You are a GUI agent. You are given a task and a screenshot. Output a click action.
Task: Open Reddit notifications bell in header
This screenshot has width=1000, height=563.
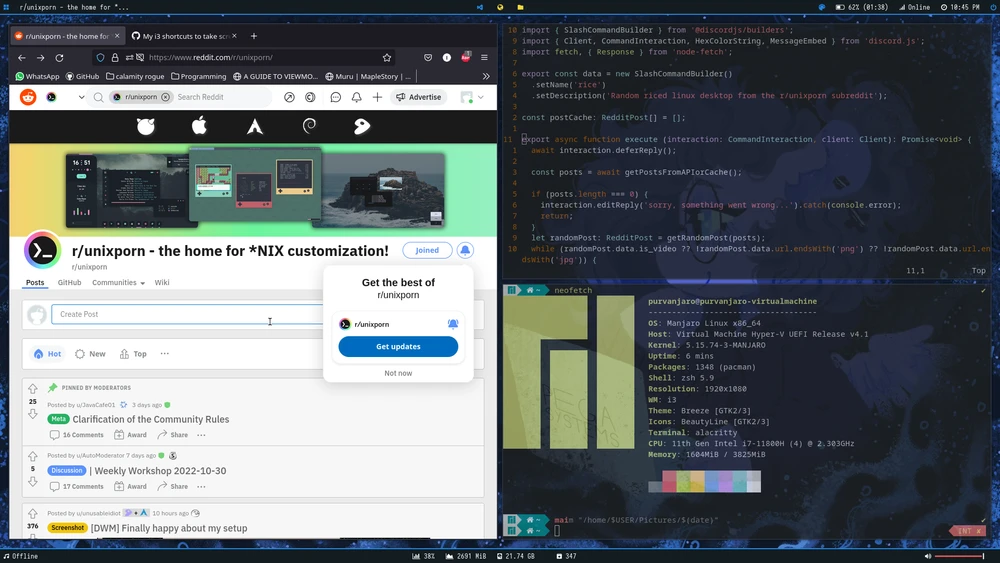click(x=356, y=97)
